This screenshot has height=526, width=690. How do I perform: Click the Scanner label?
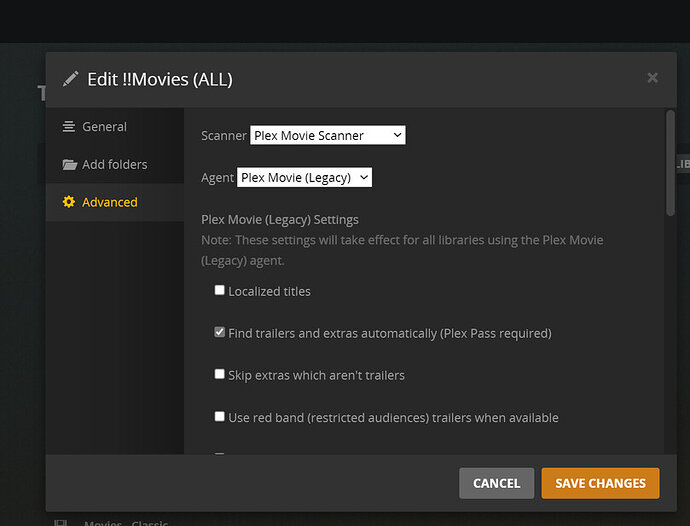224,136
